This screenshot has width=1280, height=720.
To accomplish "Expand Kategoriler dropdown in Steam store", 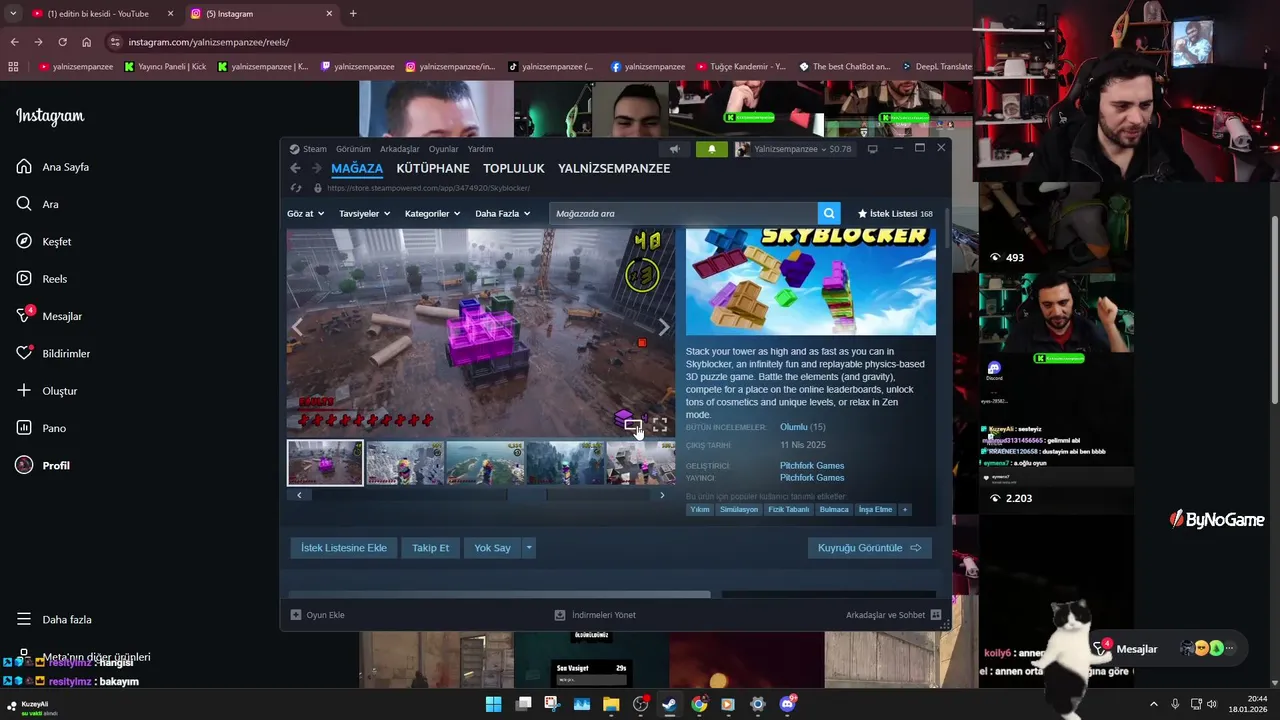I will click(x=432, y=213).
